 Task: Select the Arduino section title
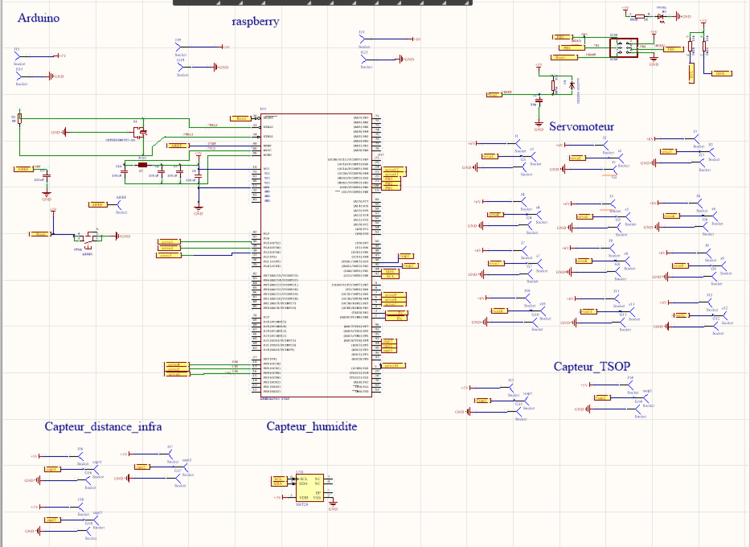click(x=39, y=19)
